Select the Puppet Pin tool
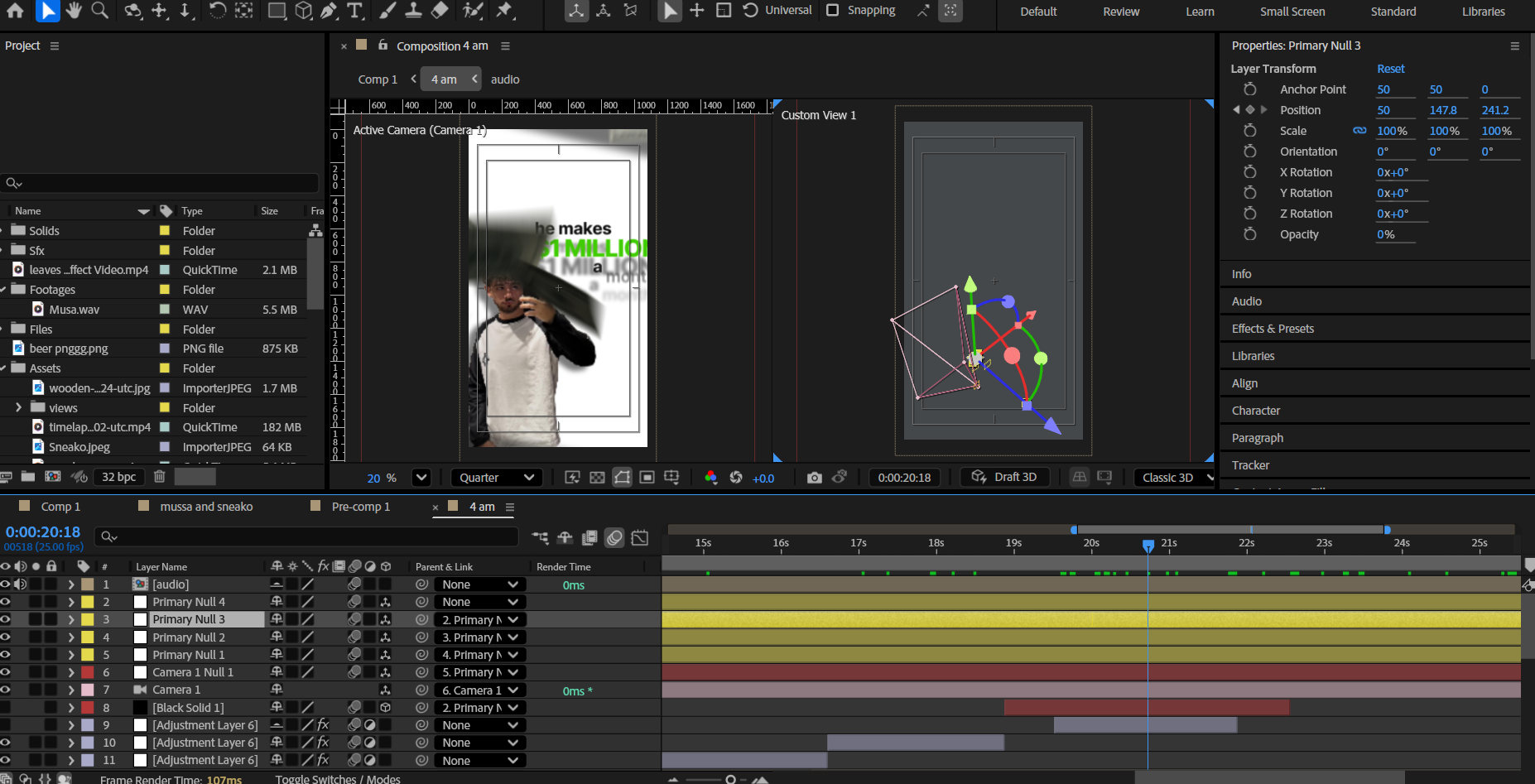The image size is (1535, 784). [504, 11]
